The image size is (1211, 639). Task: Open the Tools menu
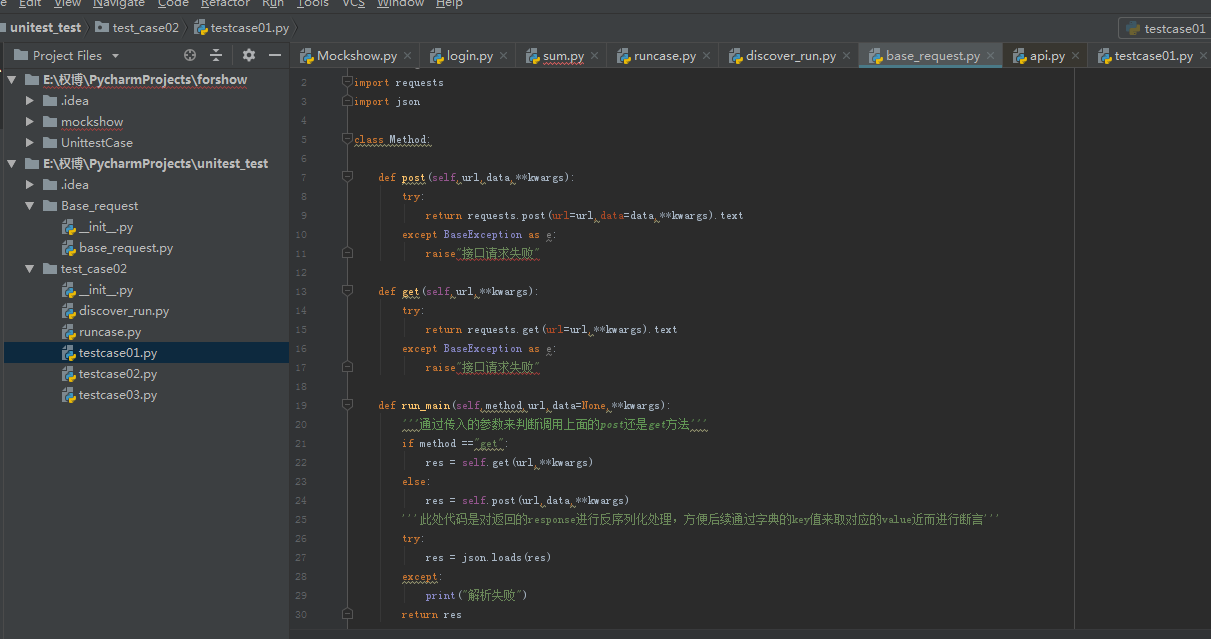coord(313,4)
